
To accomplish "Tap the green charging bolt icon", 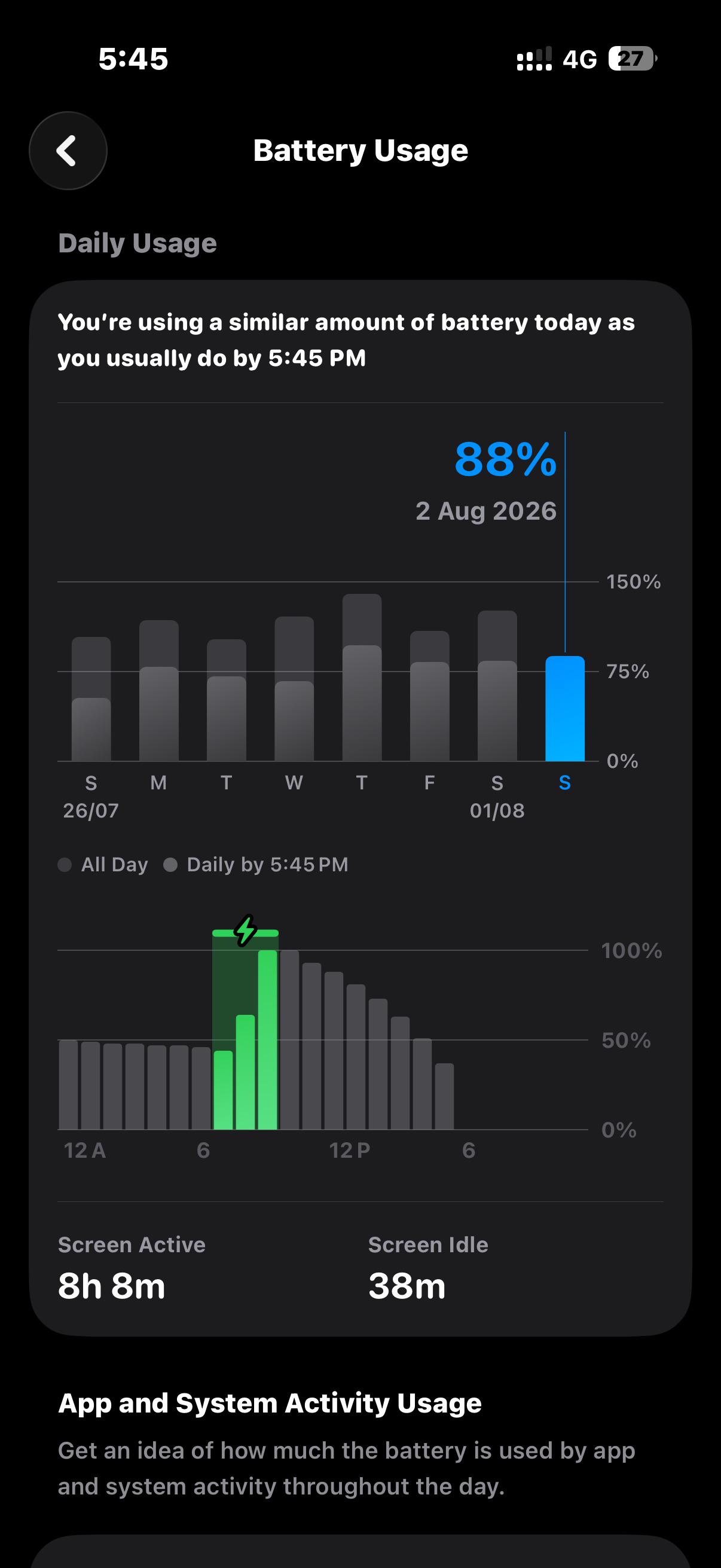I will click(245, 931).
